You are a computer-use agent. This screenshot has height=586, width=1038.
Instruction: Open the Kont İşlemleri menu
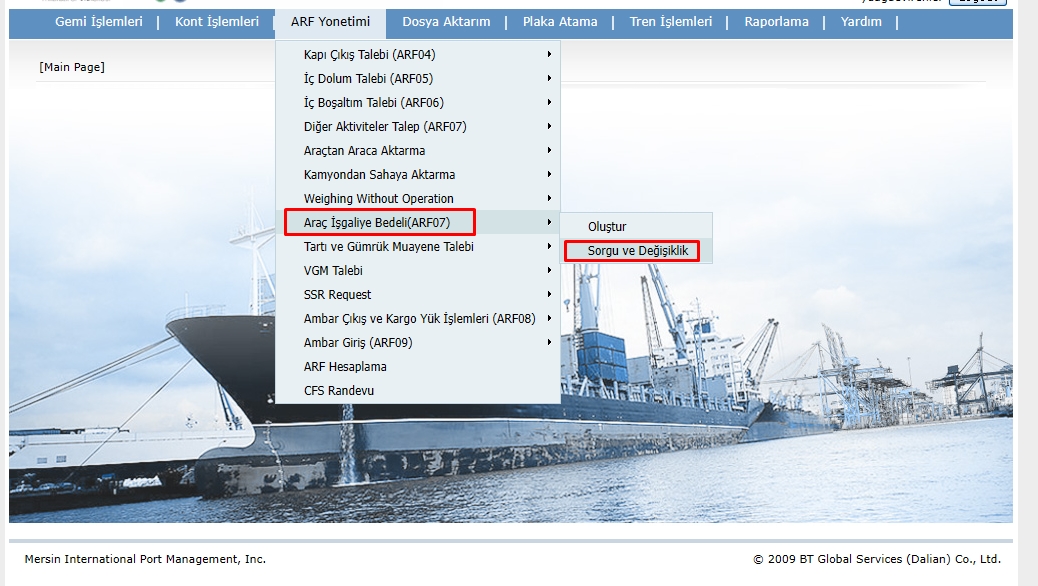(x=216, y=22)
